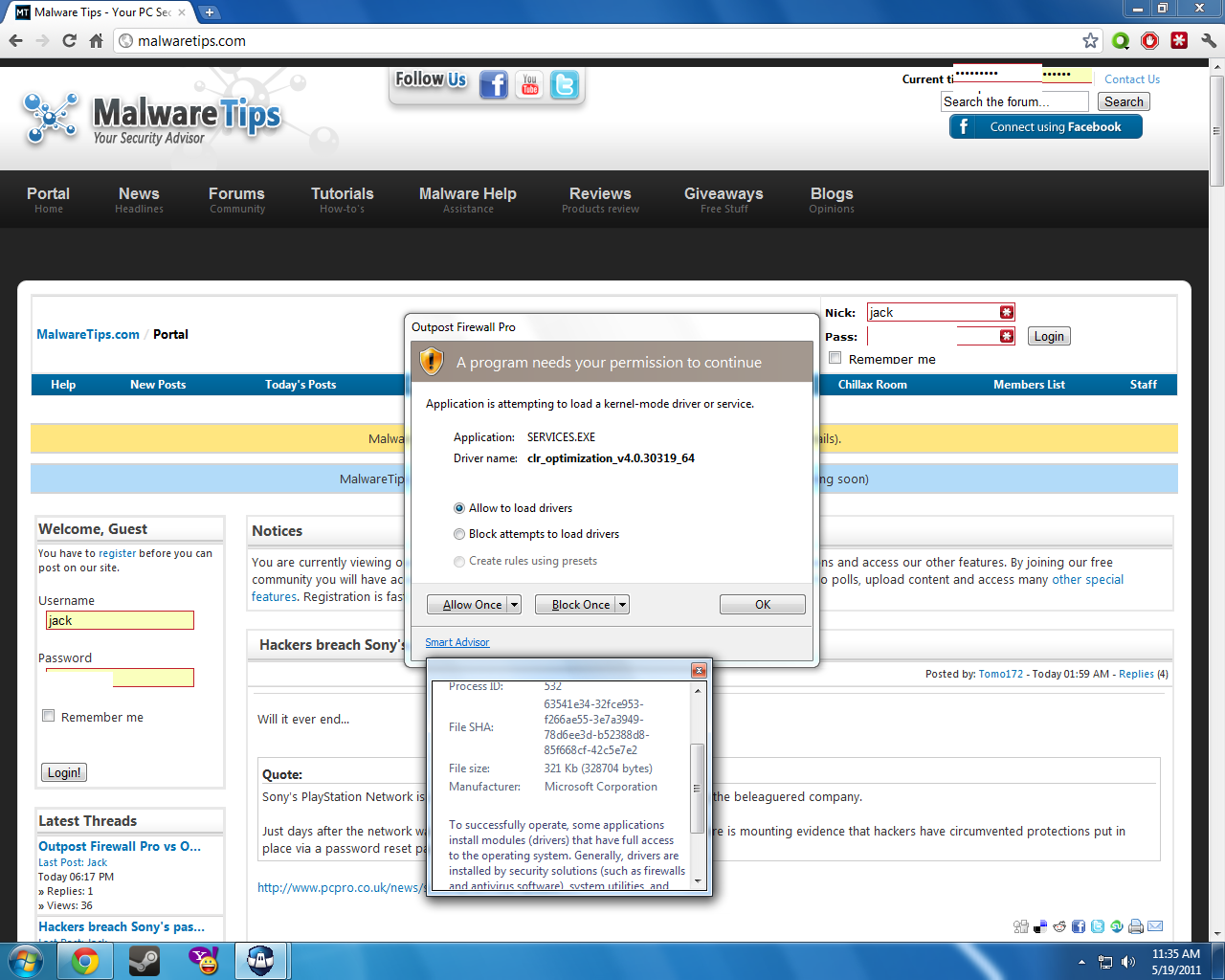Share the post on StumbleUpon
Viewport: 1225px width, 980px height.
[1117, 926]
